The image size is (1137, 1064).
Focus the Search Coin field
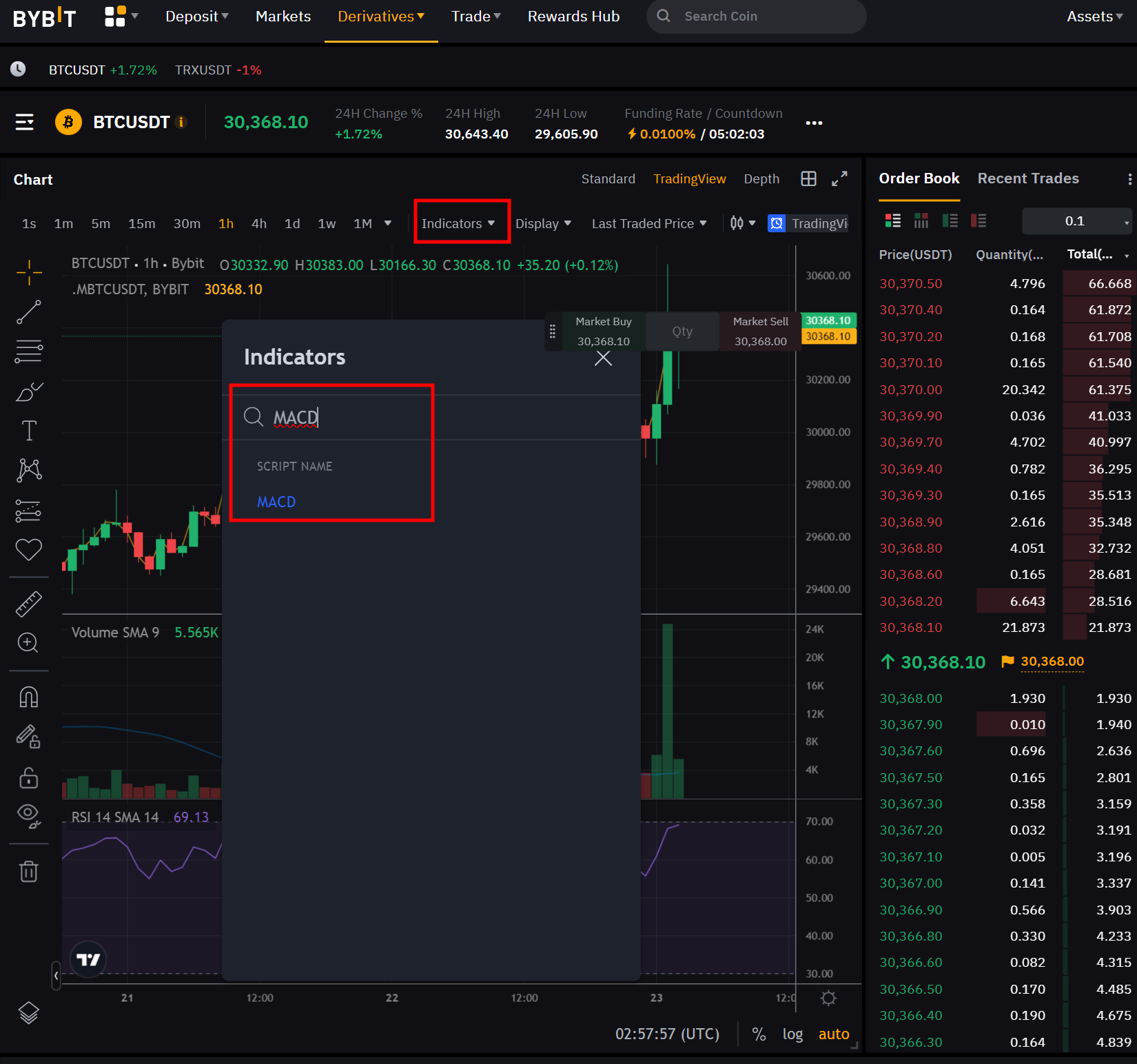coord(757,17)
